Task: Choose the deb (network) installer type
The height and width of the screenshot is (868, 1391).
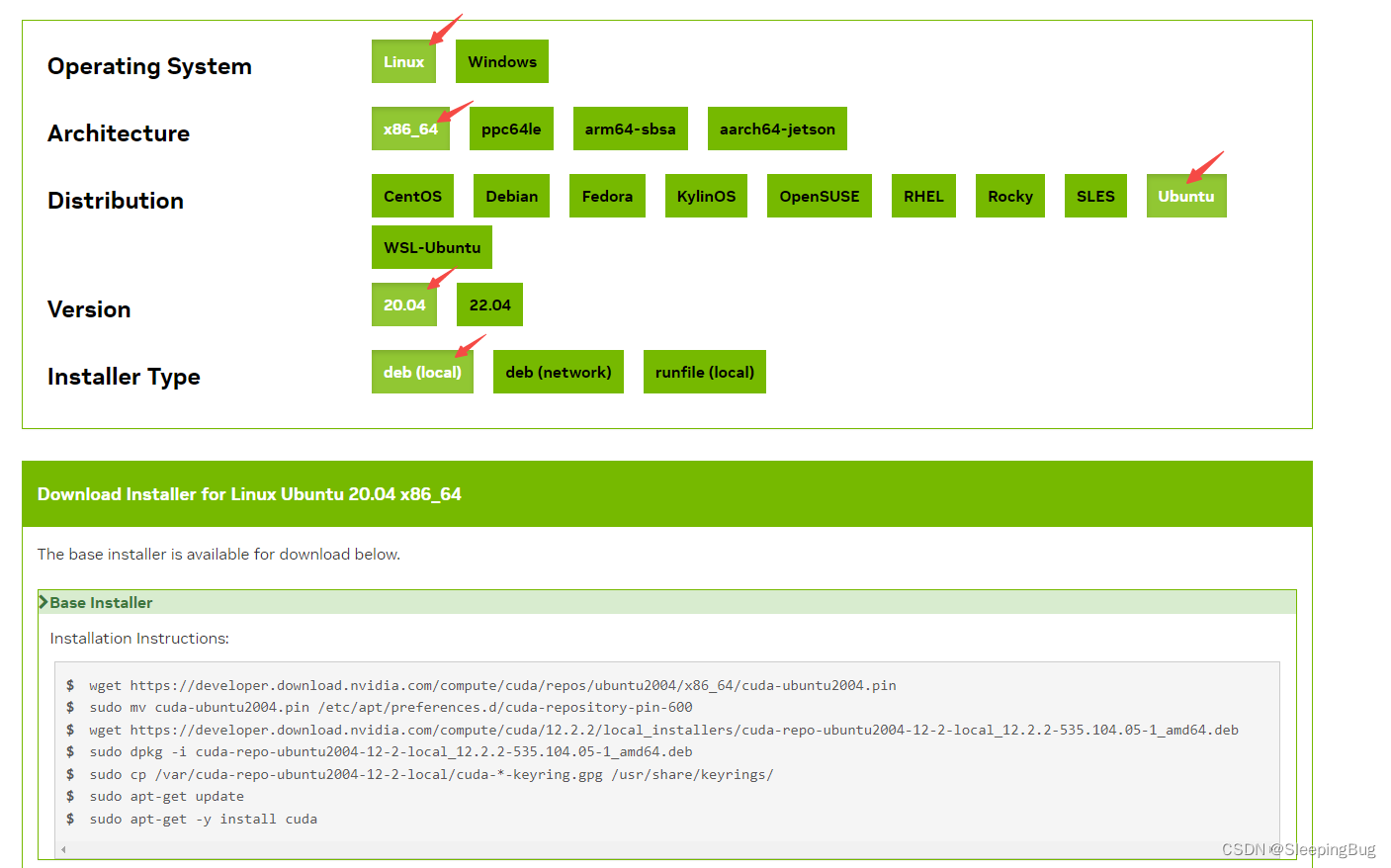Action: [x=558, y=371]
